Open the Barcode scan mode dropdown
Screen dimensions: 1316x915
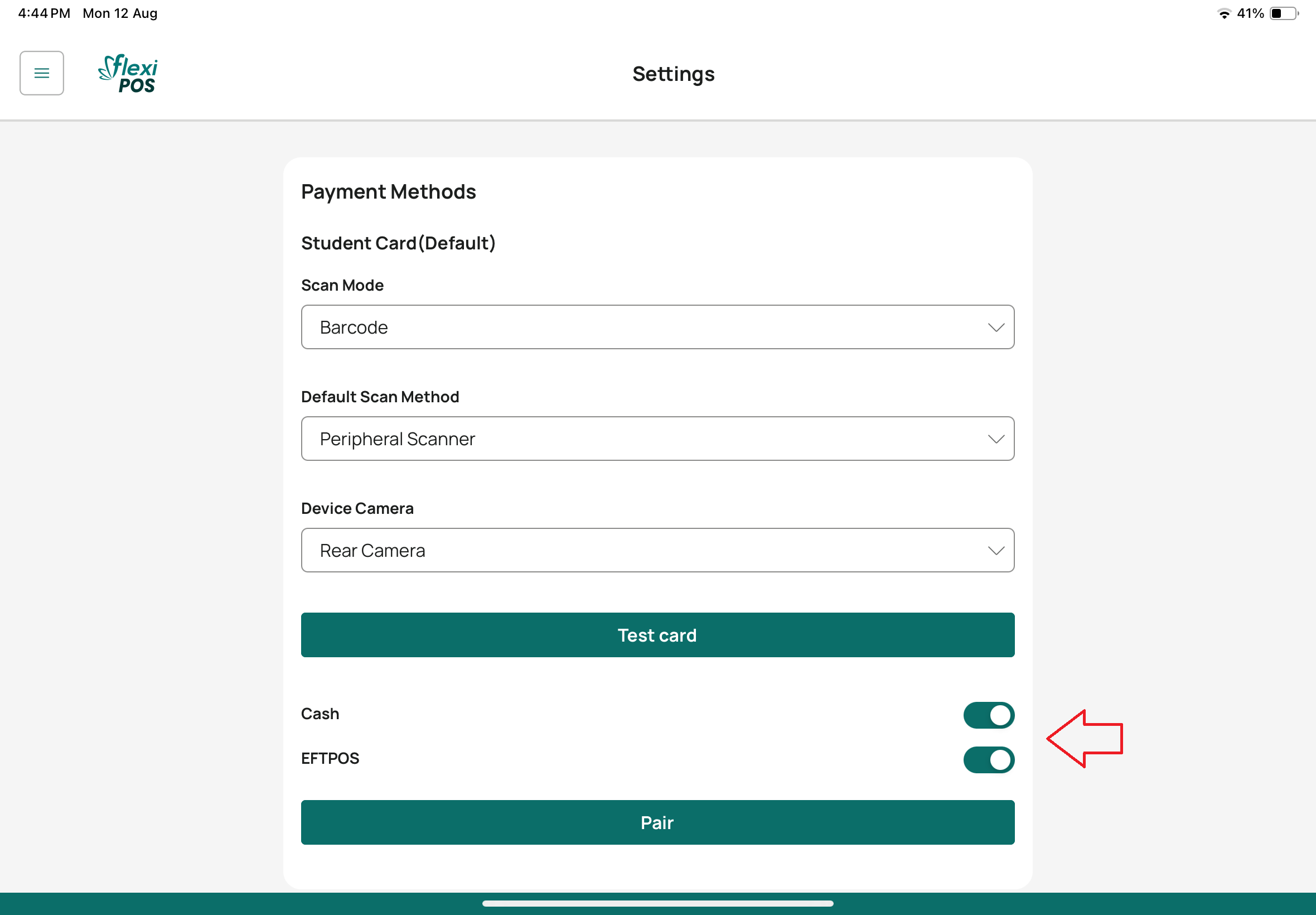(657, 328)
